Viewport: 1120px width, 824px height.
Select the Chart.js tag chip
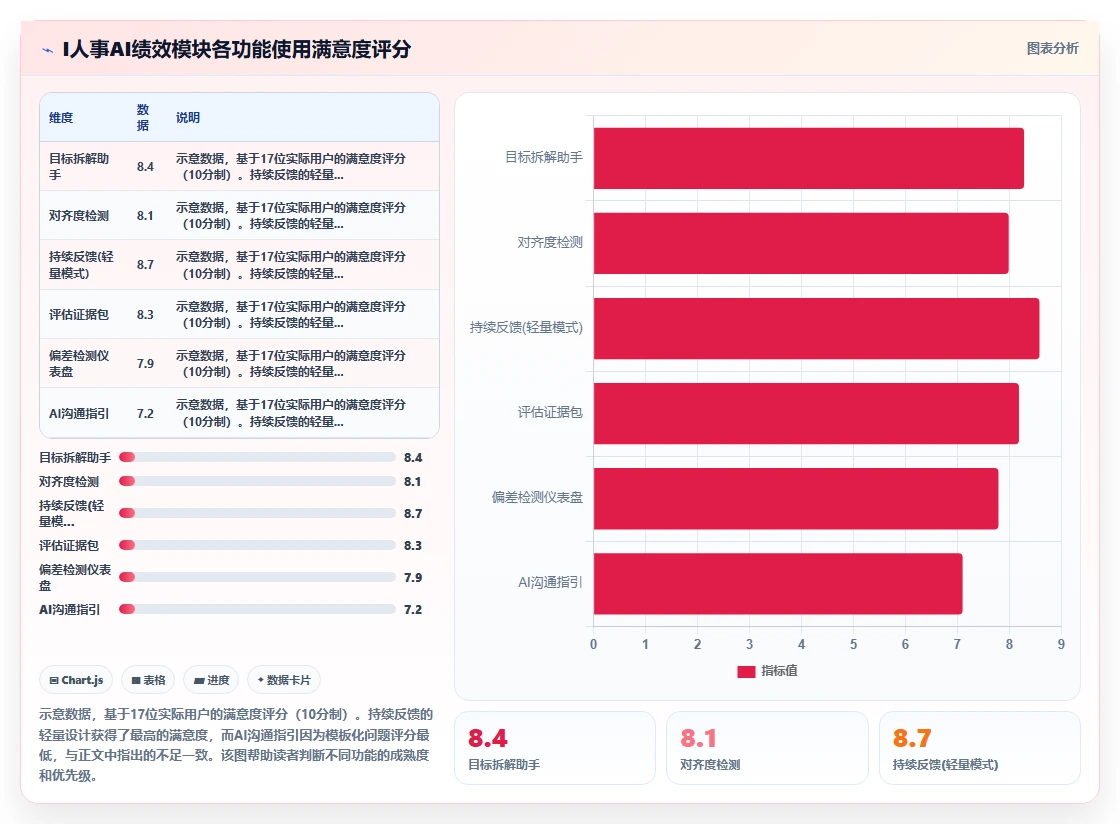76,680
